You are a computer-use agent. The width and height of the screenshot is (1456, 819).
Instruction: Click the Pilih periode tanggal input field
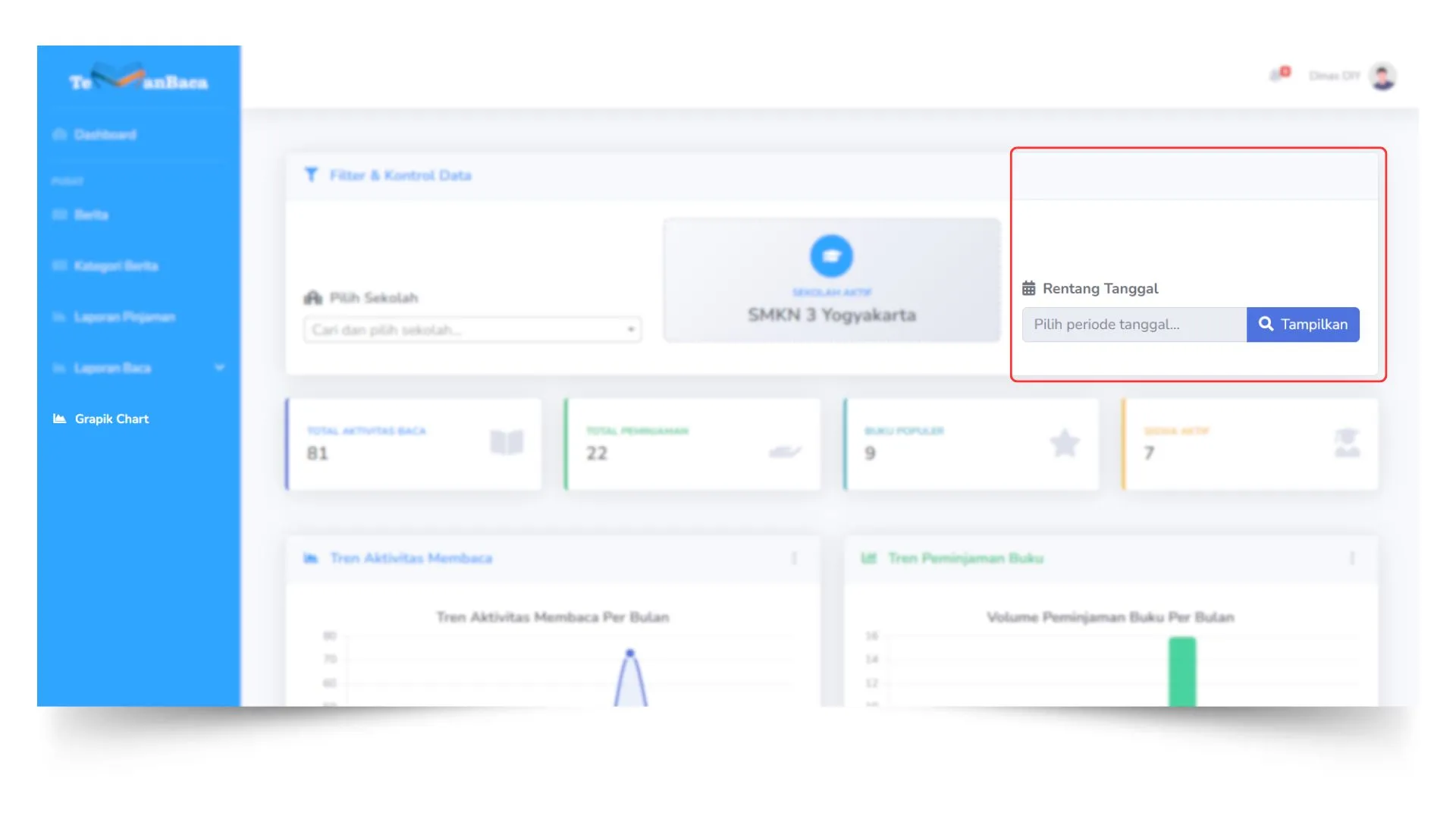pos(1134,325)
